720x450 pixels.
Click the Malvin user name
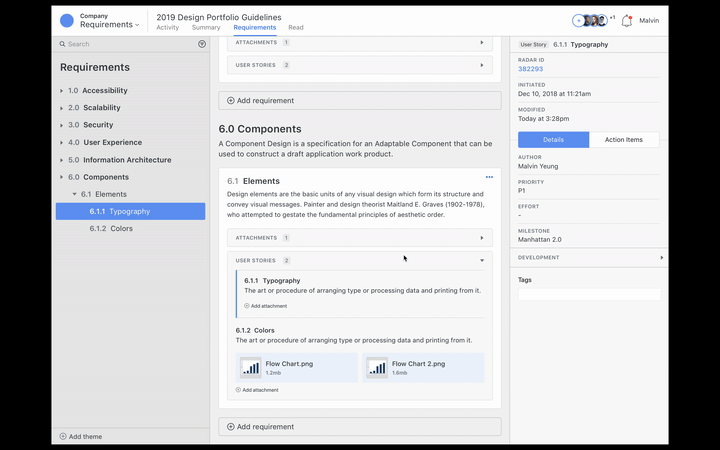click(x=649, y=21)
